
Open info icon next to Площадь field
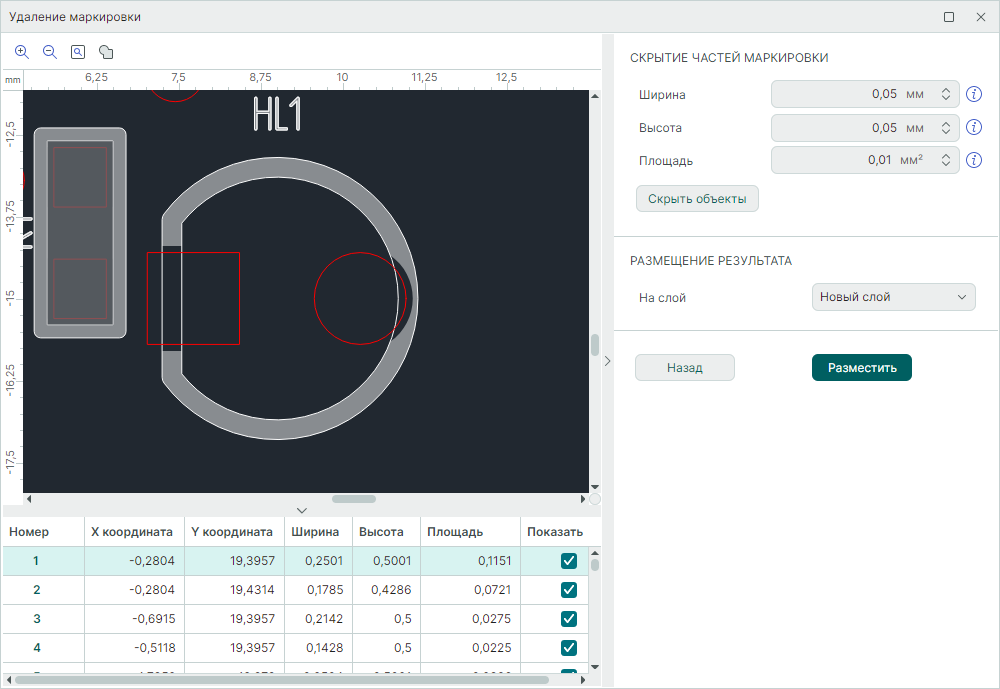pos(974,160)
